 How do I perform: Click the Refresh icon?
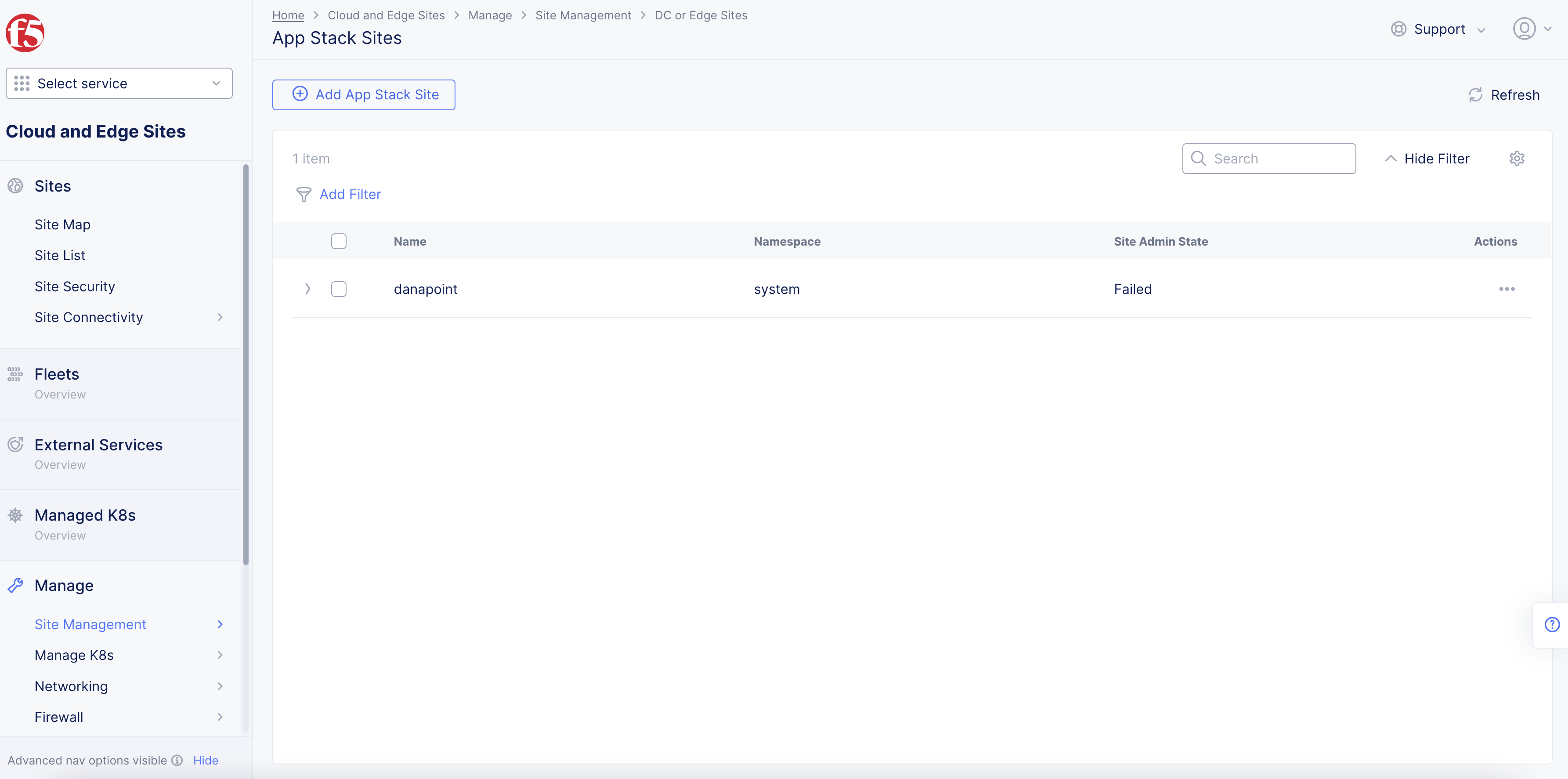pos(1475,95)
